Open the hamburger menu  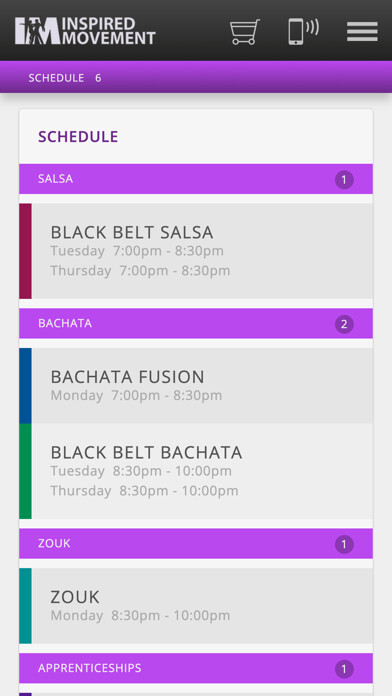coord(362,32)
